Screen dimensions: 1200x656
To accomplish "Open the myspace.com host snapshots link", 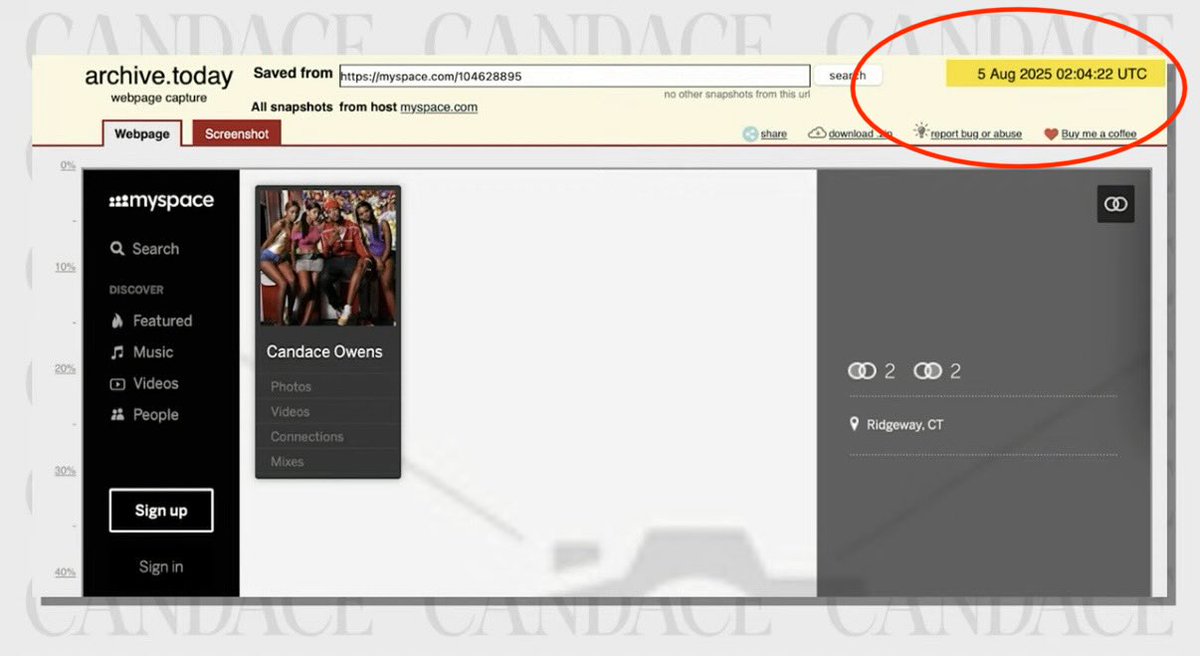I will coord(439,107).
